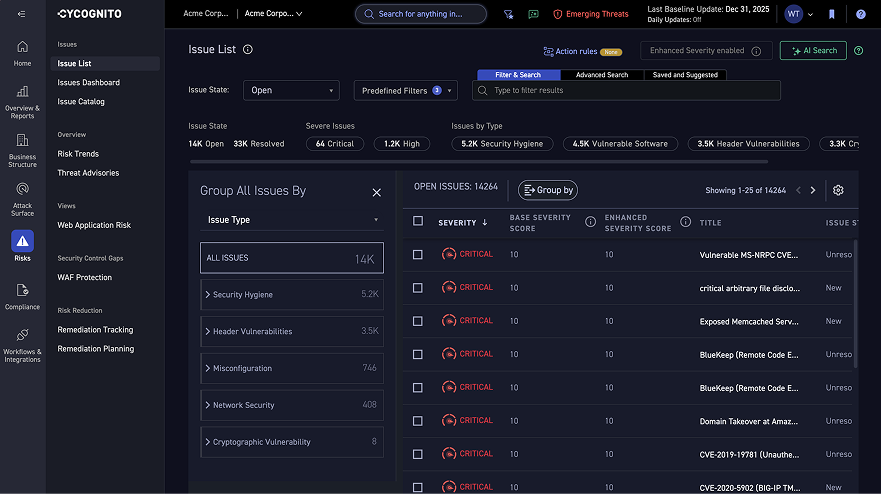Open Issues Dashboard in the side menu
Screen dimensions: 882x494
(89, 83)
